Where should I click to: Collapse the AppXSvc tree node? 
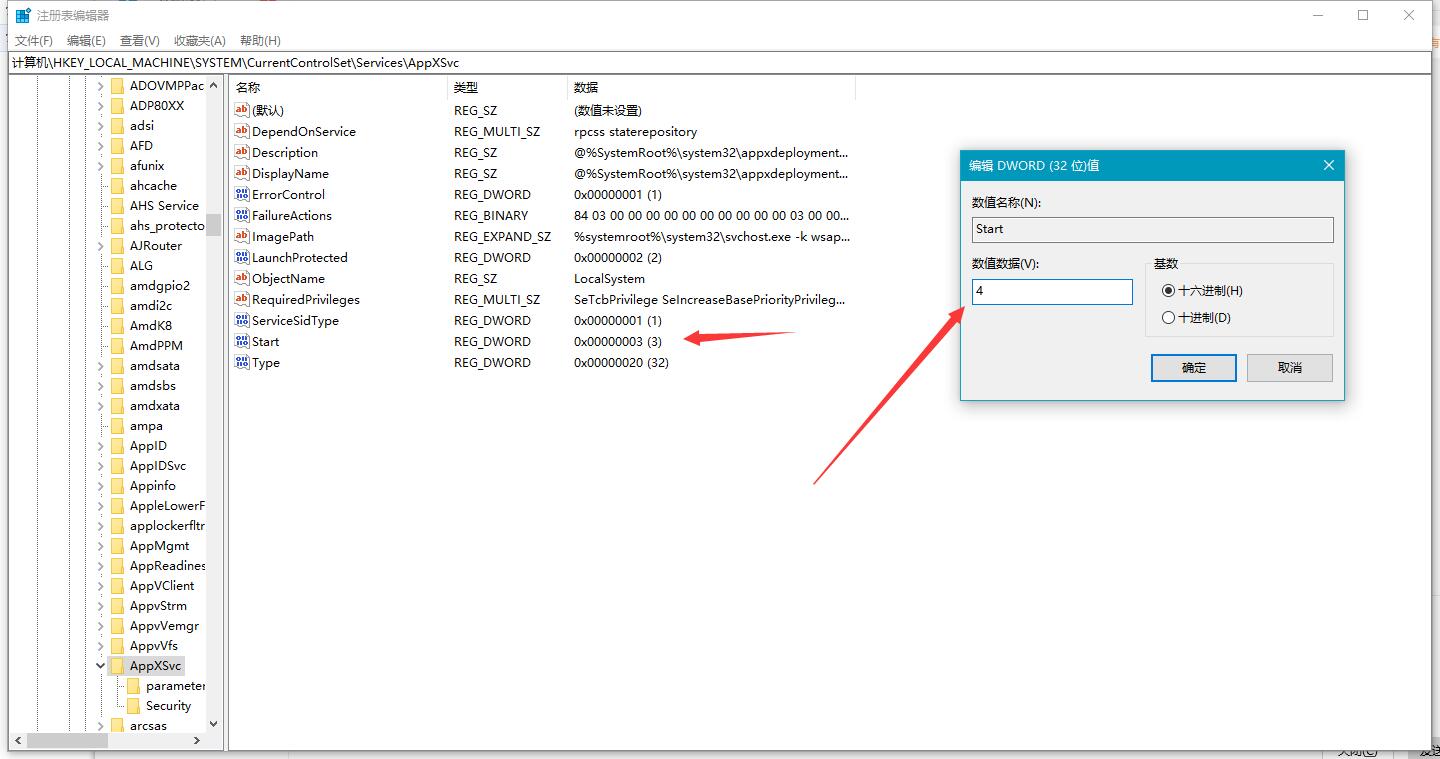pyautogui.click(x=101, y=666)
